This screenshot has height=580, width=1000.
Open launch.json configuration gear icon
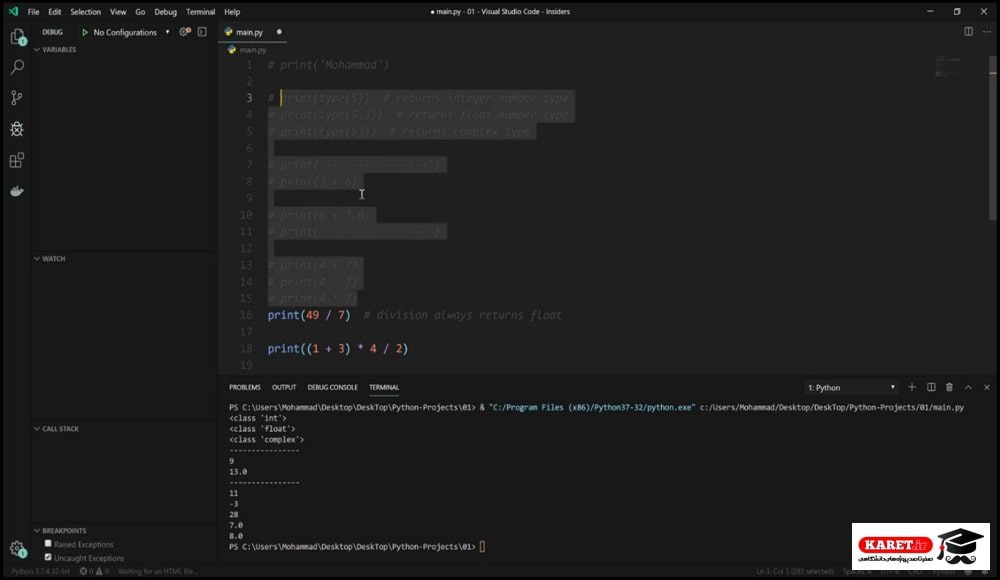[x=185, y=31]
